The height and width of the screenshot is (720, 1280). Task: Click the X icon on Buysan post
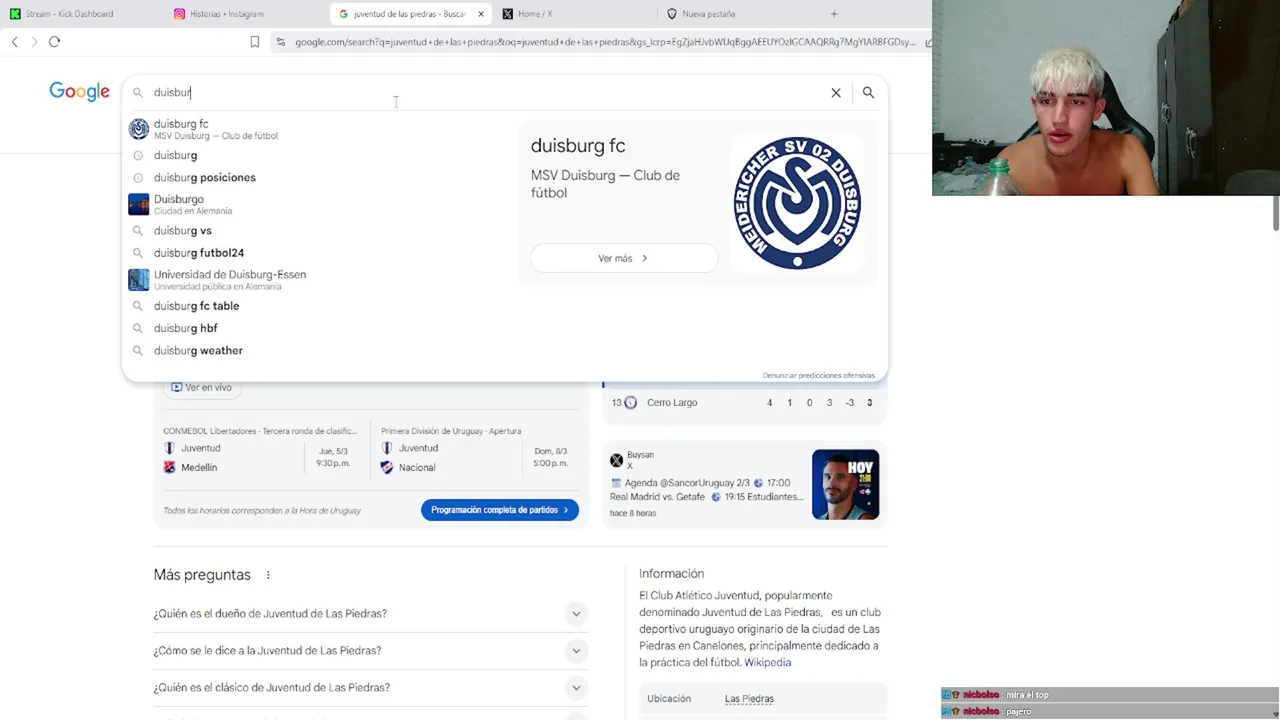point(616,460)
